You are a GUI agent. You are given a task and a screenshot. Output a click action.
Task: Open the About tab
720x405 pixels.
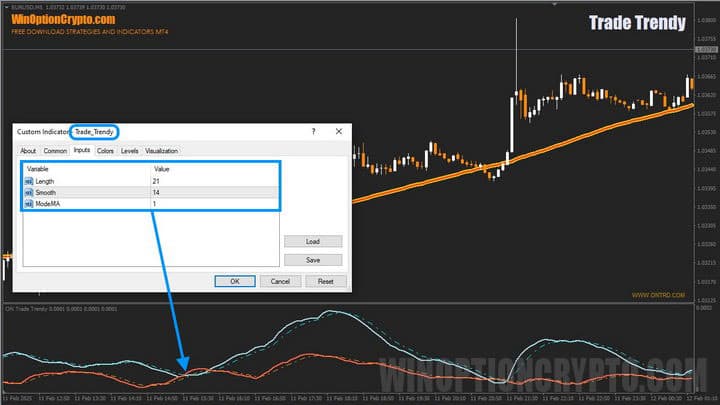coord(28,151)
